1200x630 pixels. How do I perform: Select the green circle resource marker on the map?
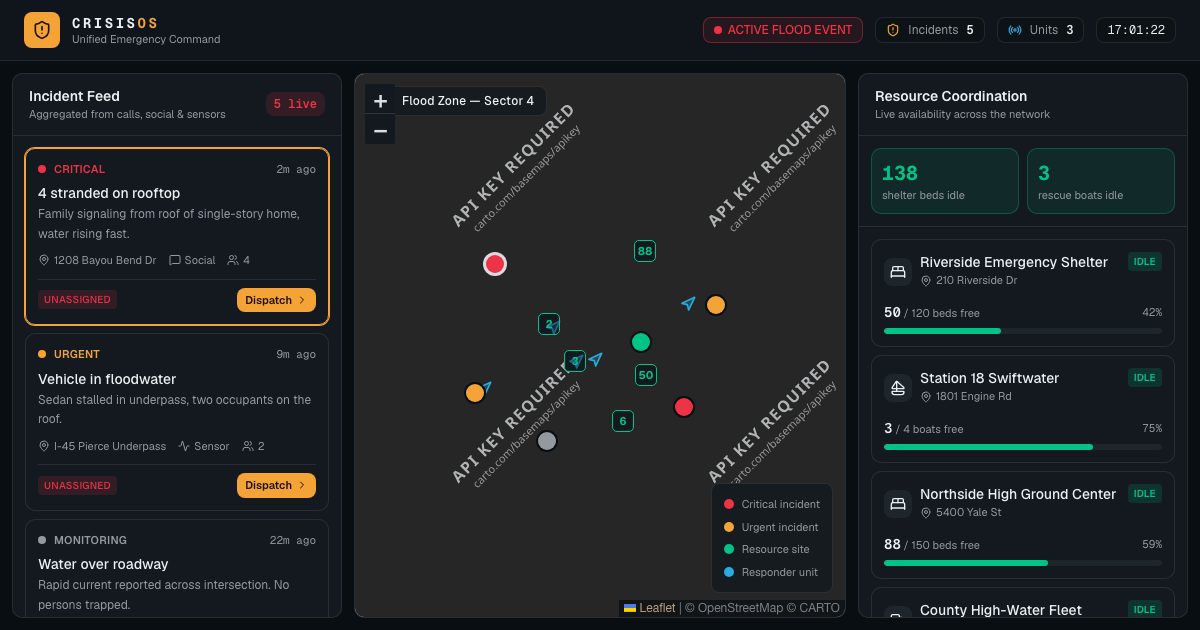click(x=641, y=342)
